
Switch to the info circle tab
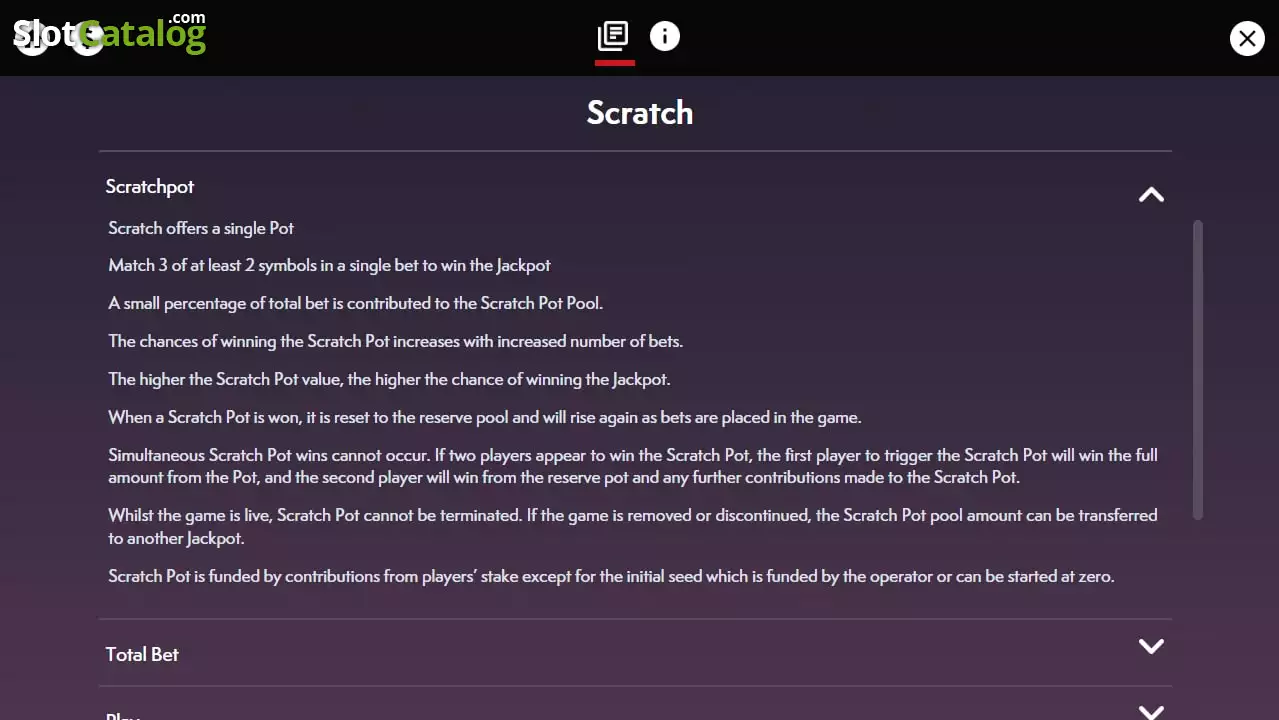coord(664,37)
